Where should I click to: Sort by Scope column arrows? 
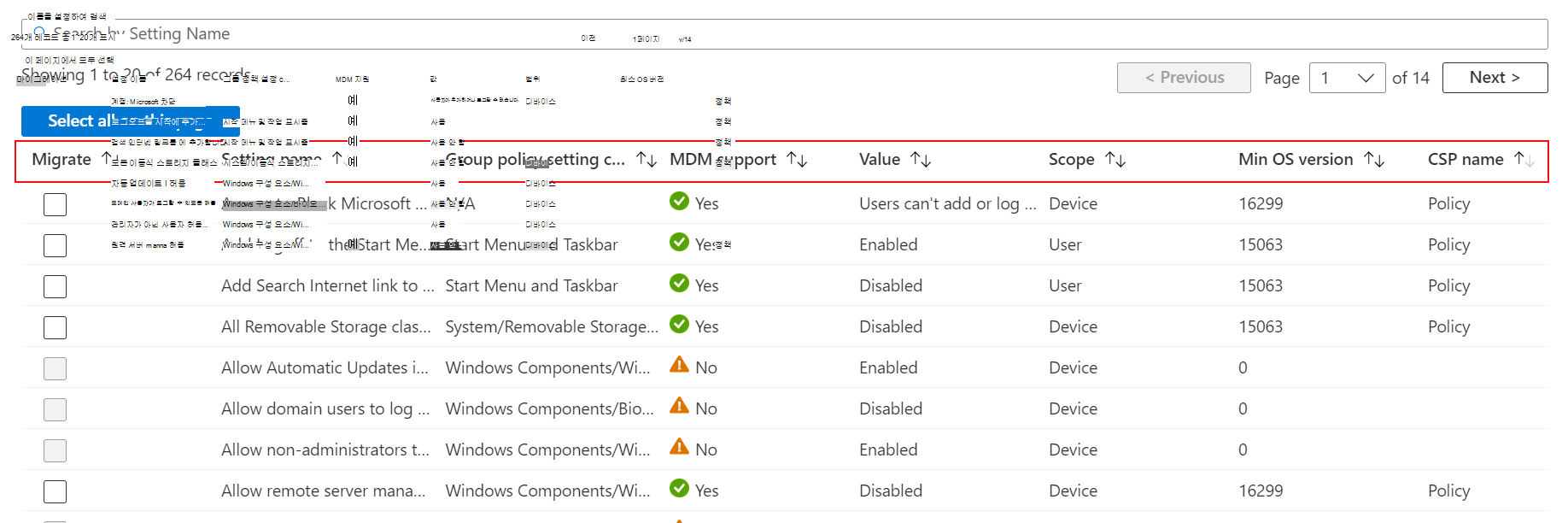pos(1115,160)
